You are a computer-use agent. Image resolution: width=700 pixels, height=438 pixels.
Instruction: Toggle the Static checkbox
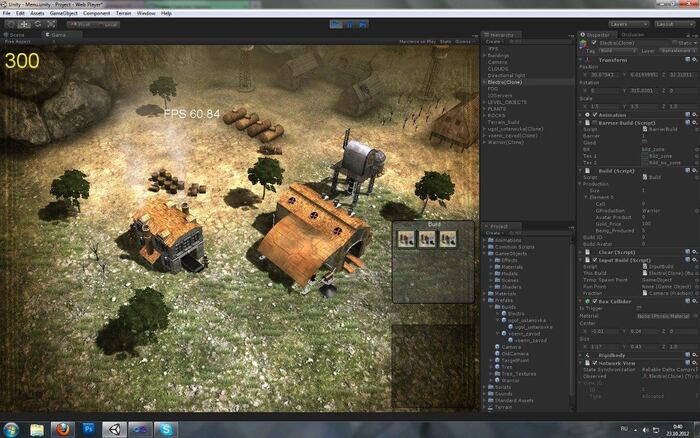(x=675, y=43)
